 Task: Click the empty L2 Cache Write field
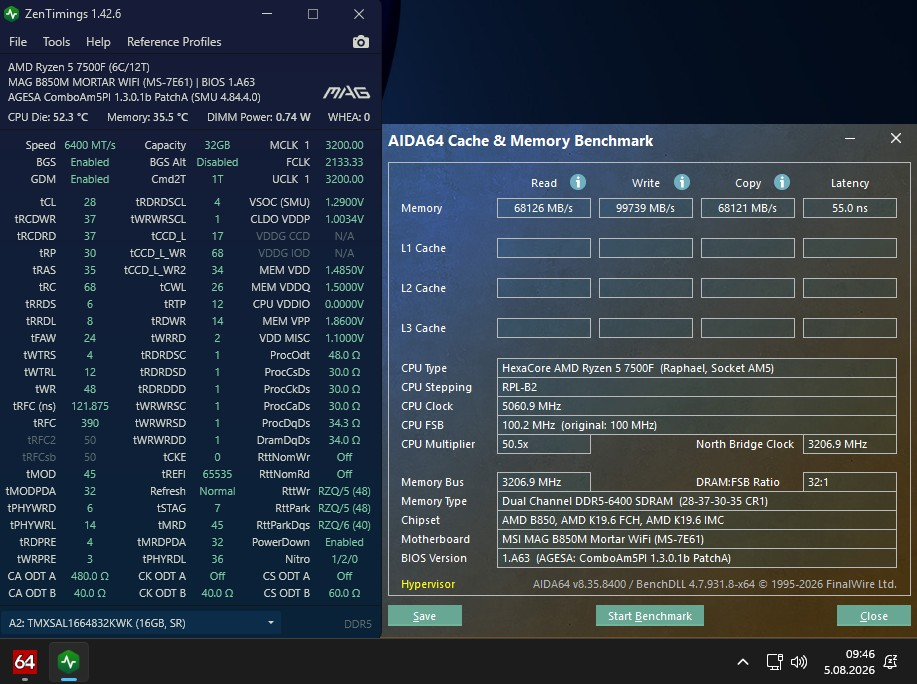pyautogui.click(x=646, y=288)
